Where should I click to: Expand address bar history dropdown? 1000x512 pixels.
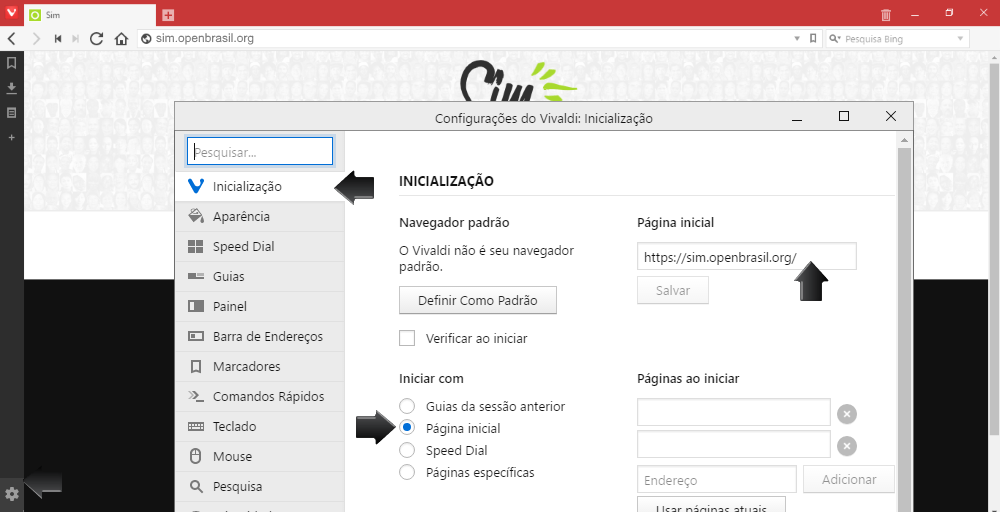797,39
